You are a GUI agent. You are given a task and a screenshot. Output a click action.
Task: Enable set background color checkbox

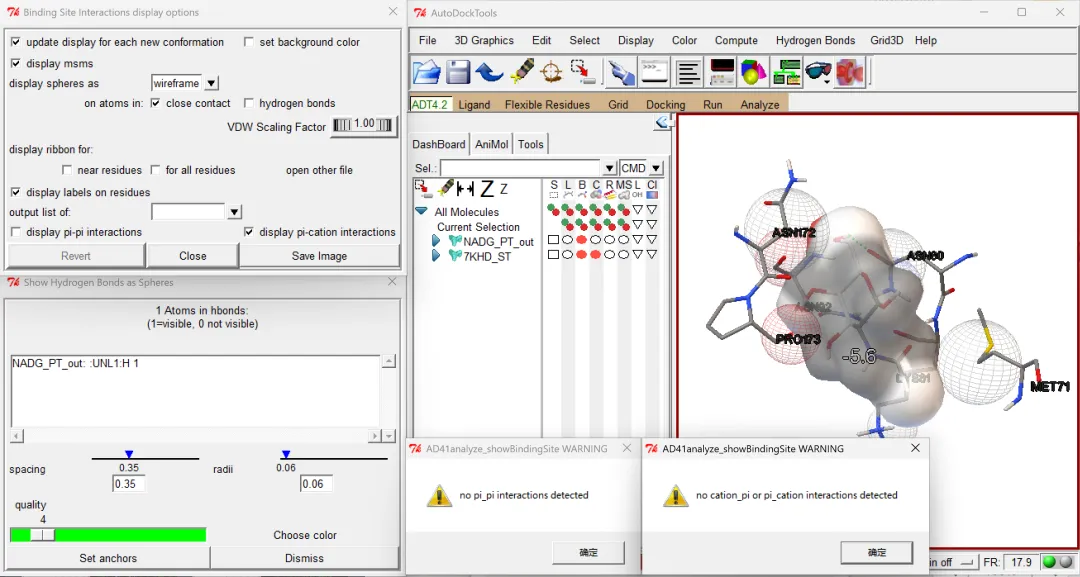tap(249, 42)
